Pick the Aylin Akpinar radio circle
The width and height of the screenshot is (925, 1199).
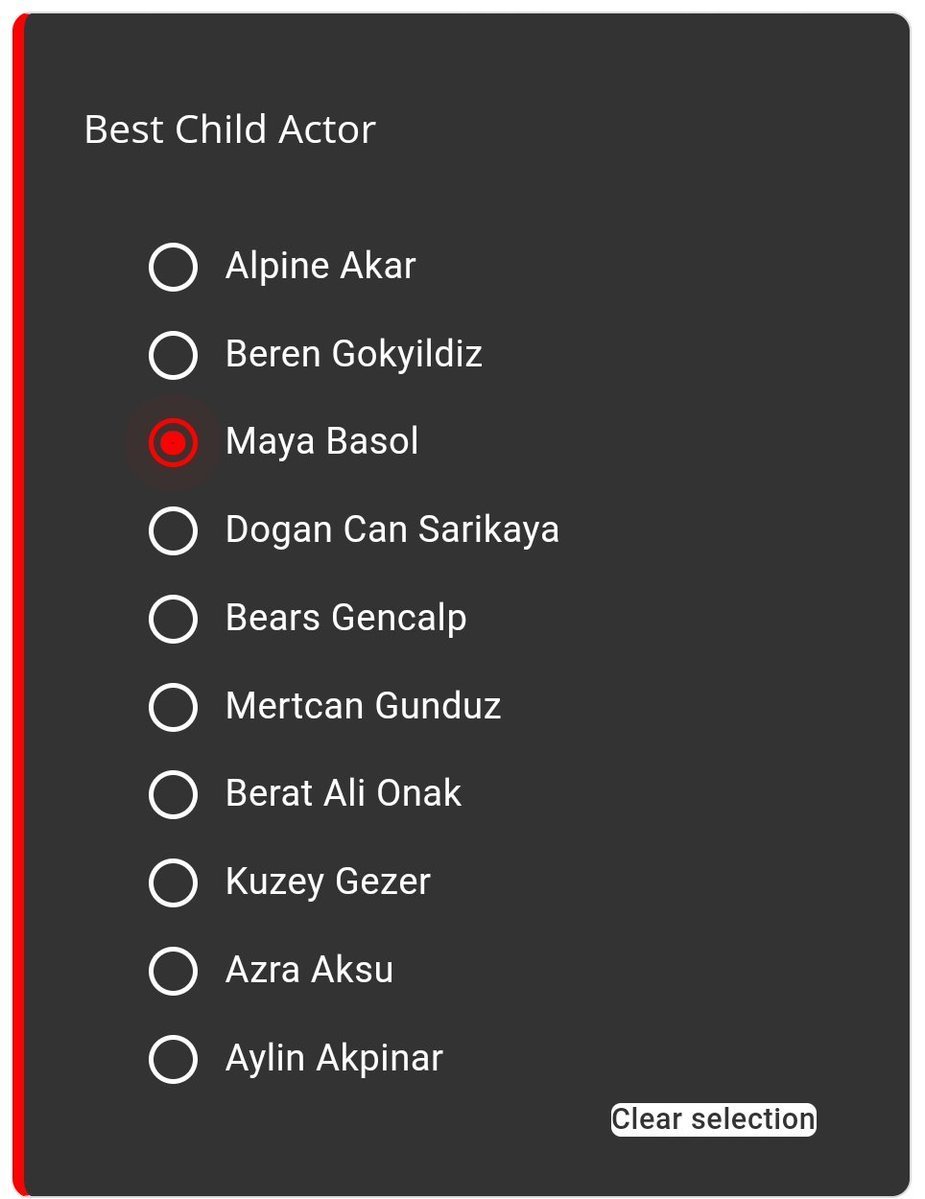pyautogui.click(x=173, y=1059)
